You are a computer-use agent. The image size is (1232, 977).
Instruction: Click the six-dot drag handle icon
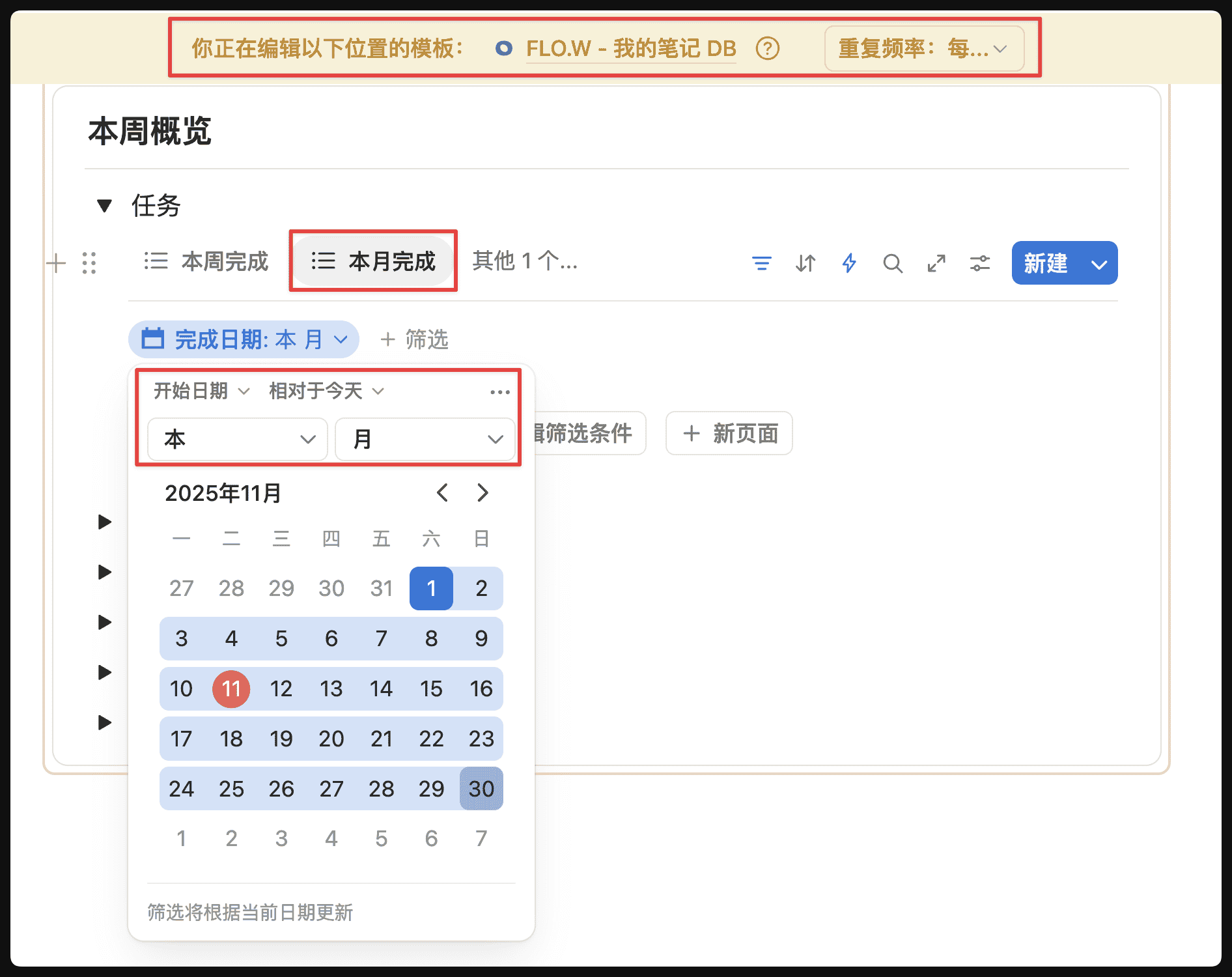[89, 263]
